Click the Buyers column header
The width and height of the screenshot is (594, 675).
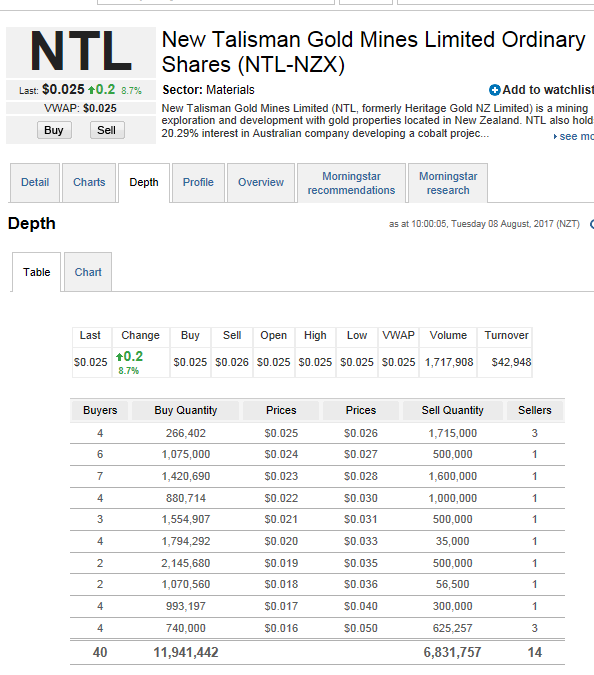(100, 410)
